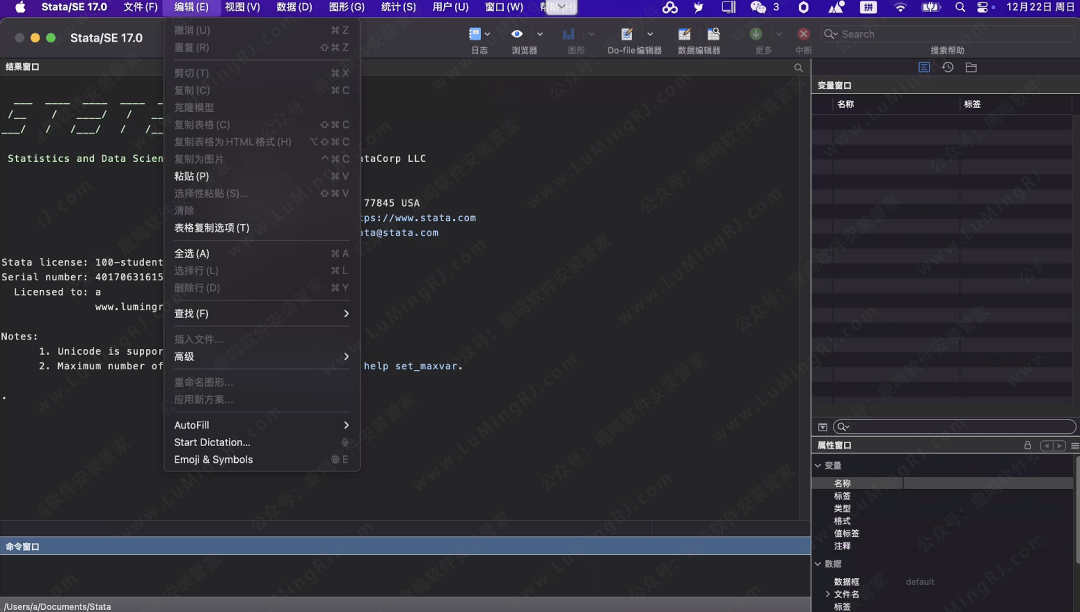The image size is (1080, 612).
Task: Click the filter toggle left of variable search
Action: click(823, 427)
